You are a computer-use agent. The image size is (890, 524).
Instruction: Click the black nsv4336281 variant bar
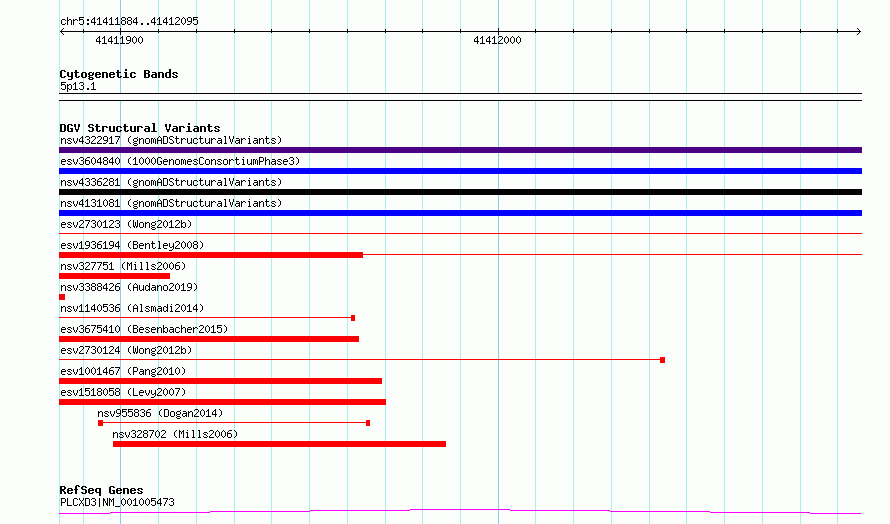click(x=460, y=192)
